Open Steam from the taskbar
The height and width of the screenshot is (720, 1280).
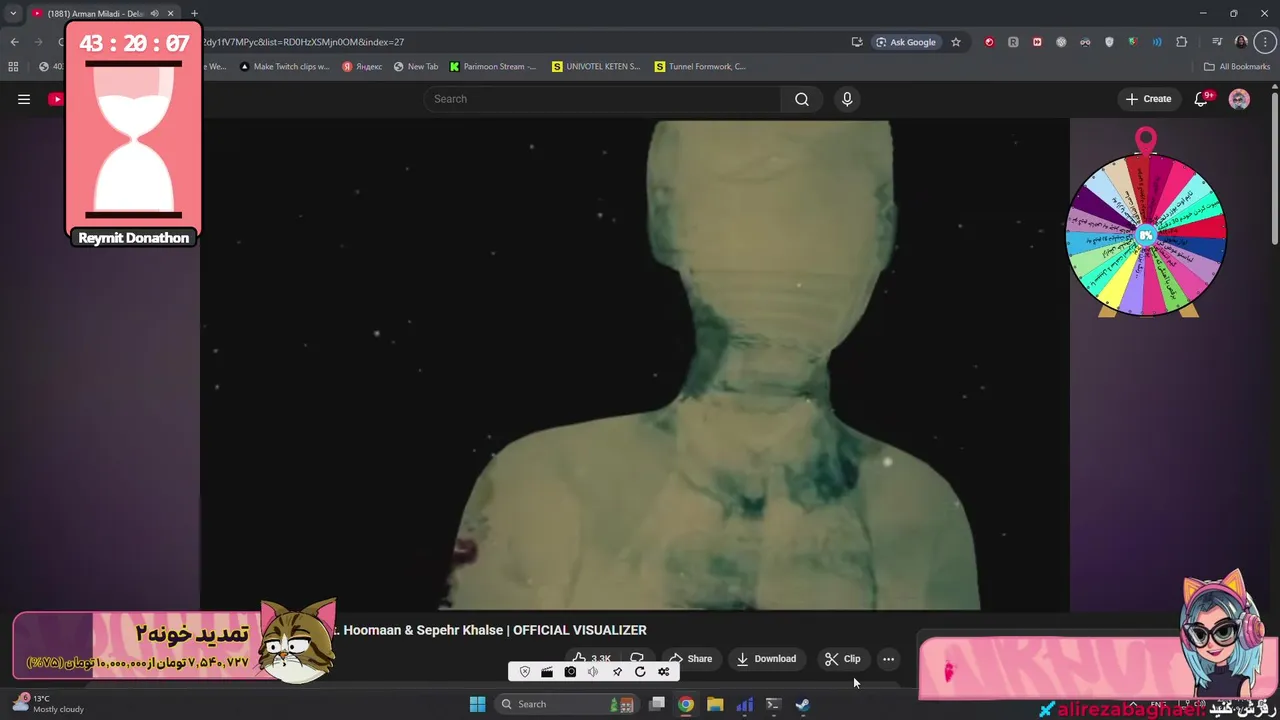tap(802, 704)
